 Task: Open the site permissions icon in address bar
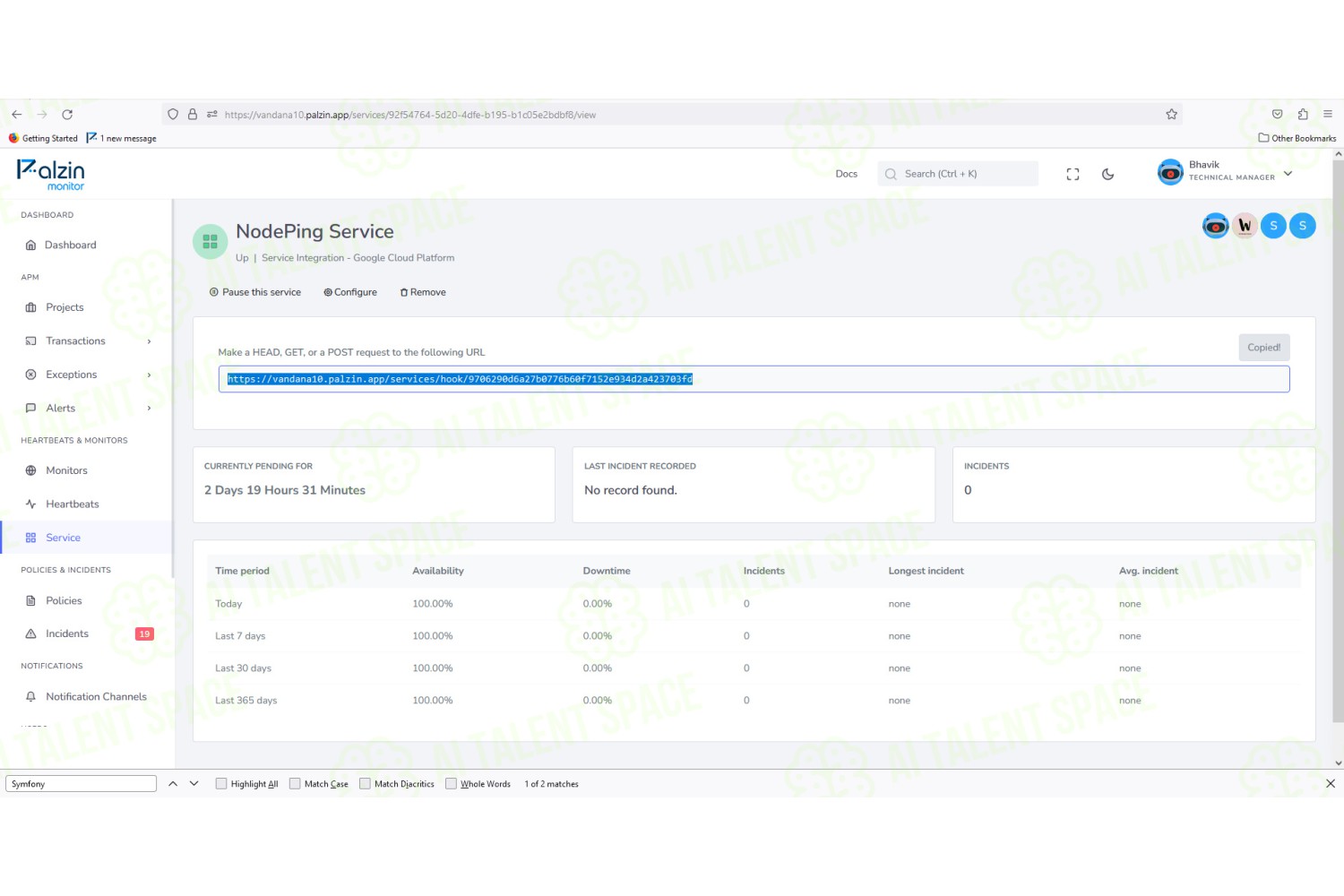click(212, 115)
